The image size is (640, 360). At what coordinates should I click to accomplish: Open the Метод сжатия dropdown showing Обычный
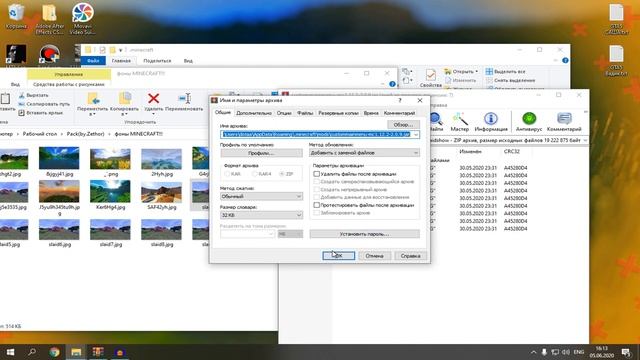tap(261, 196)
